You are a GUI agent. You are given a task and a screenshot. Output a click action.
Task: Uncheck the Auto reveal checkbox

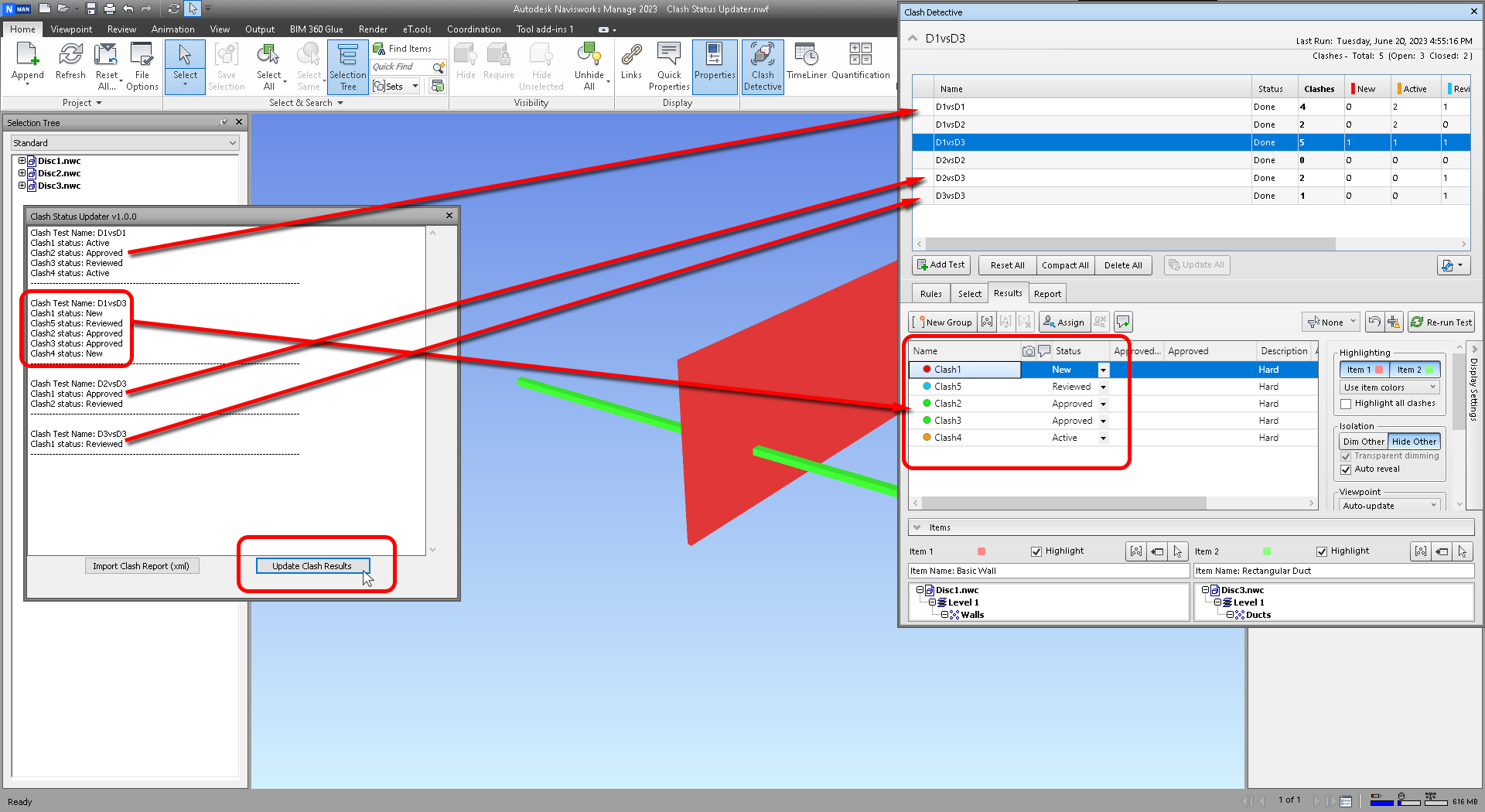1346,469
